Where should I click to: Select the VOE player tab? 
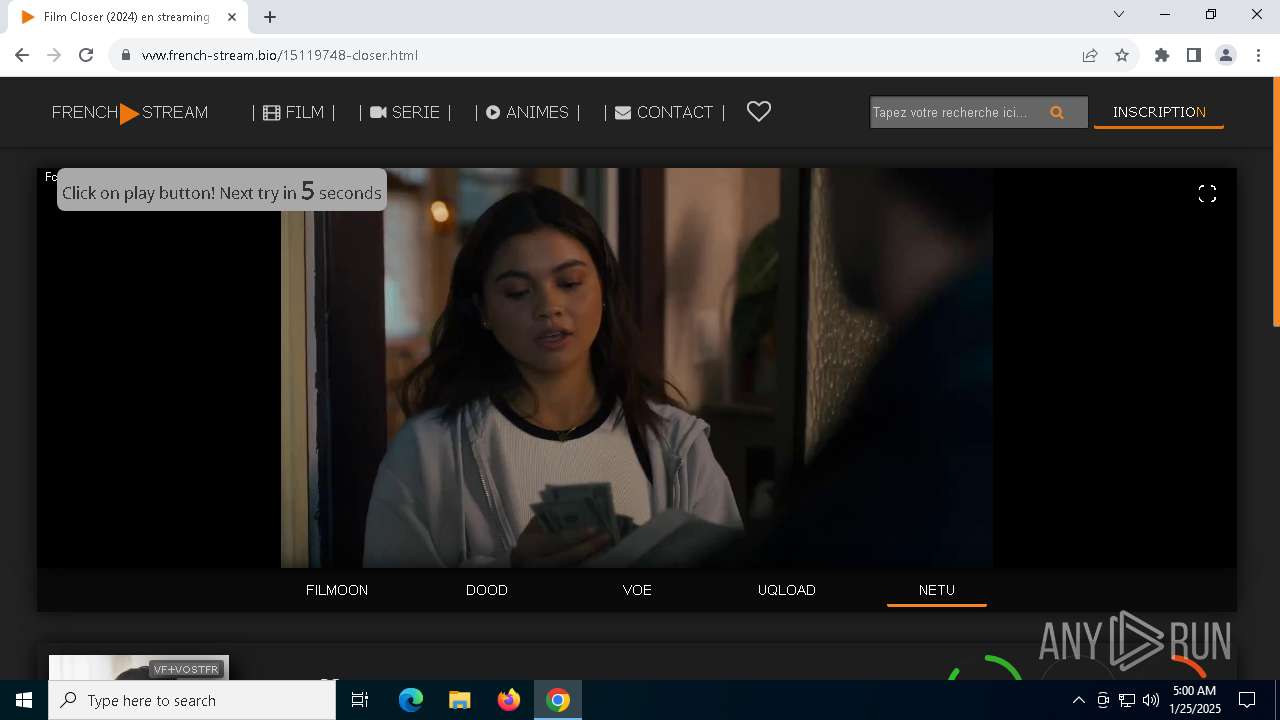click(637, 590)
